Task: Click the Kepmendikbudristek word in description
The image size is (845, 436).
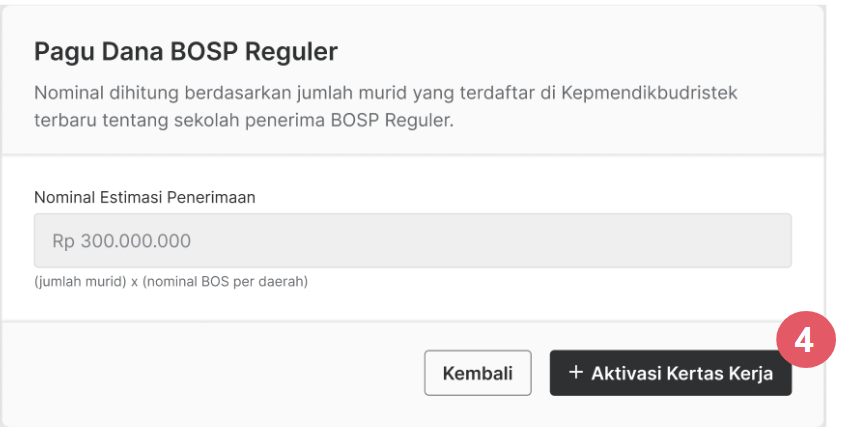Action: 649,93
